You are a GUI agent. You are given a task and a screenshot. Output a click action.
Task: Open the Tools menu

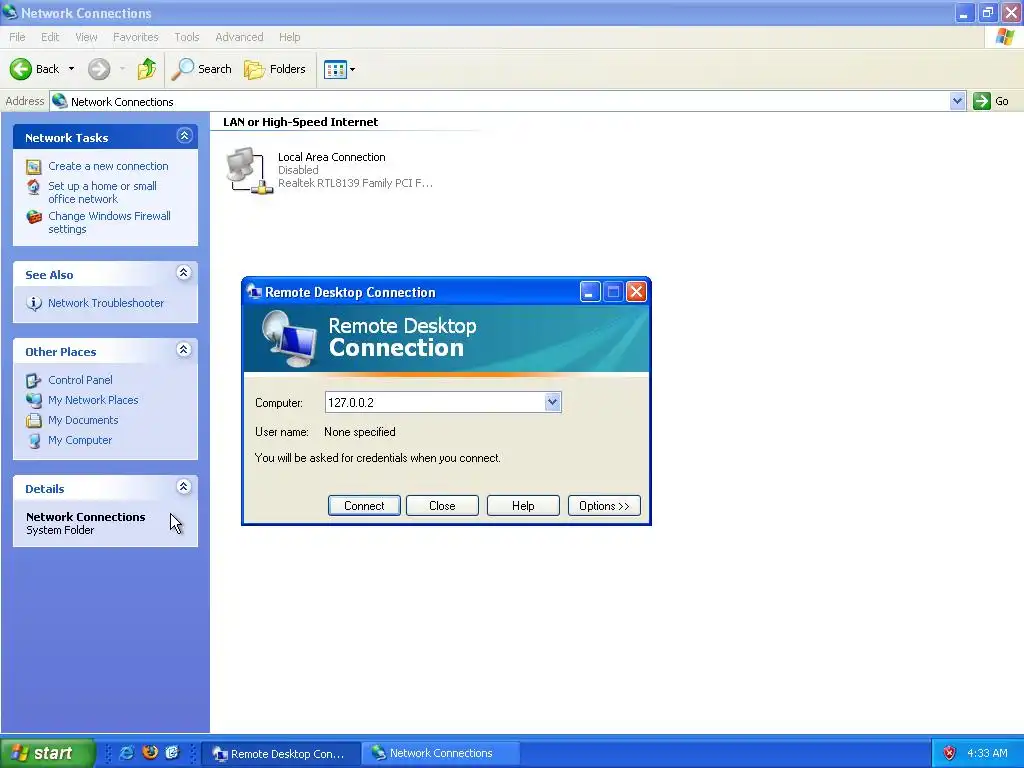187,37
